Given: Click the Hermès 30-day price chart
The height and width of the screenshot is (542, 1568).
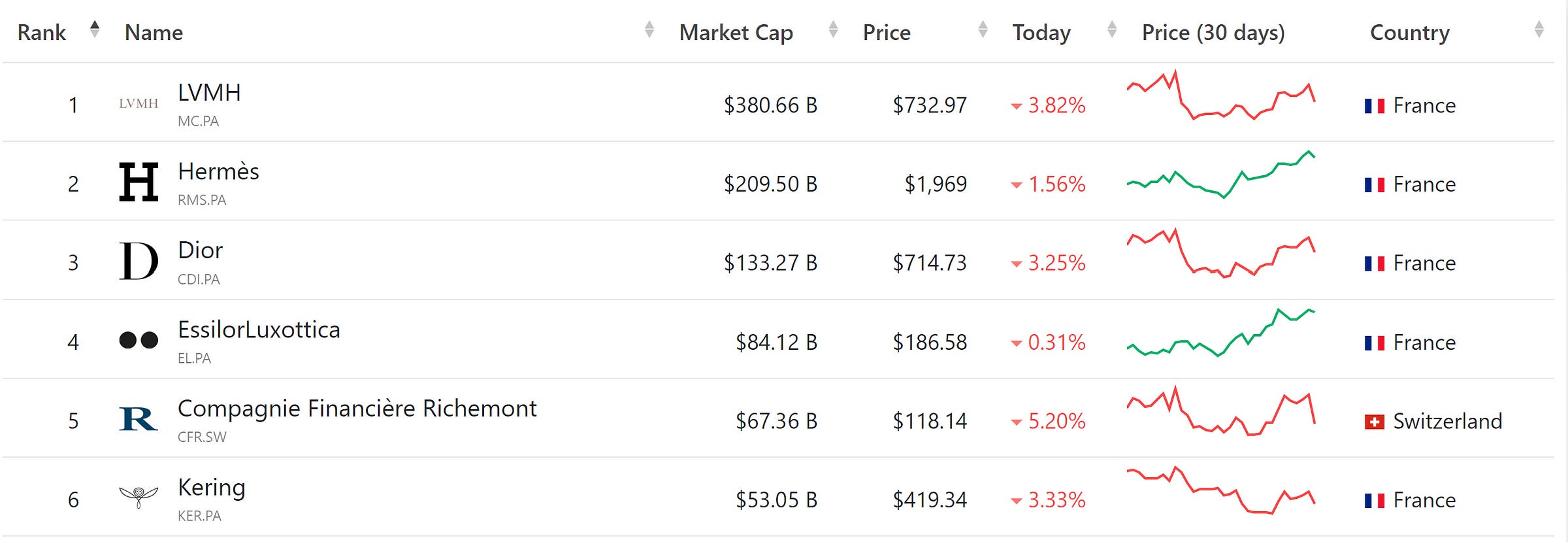Looking at the screenshot, I should click(x=1220, y=175).
